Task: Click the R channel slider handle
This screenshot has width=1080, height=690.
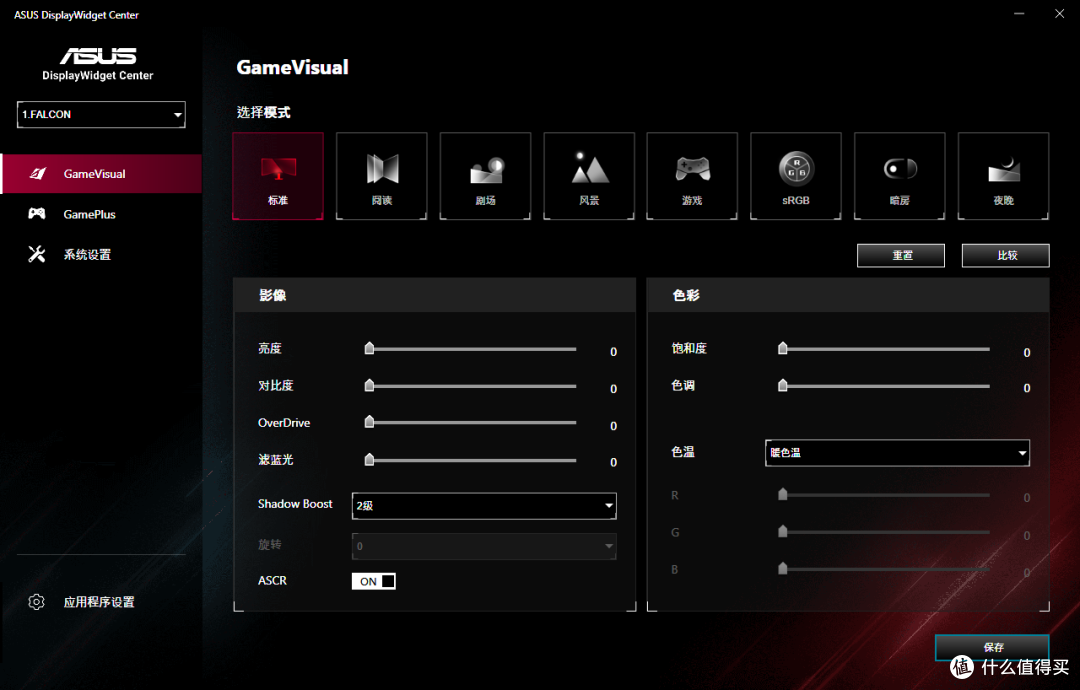Action: coord(782,494)
